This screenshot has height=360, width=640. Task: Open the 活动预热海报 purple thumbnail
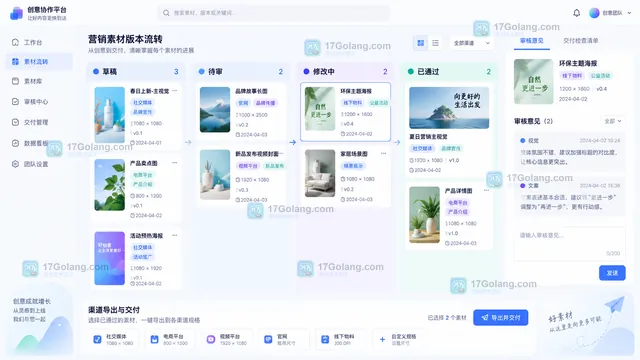(109, 258)
